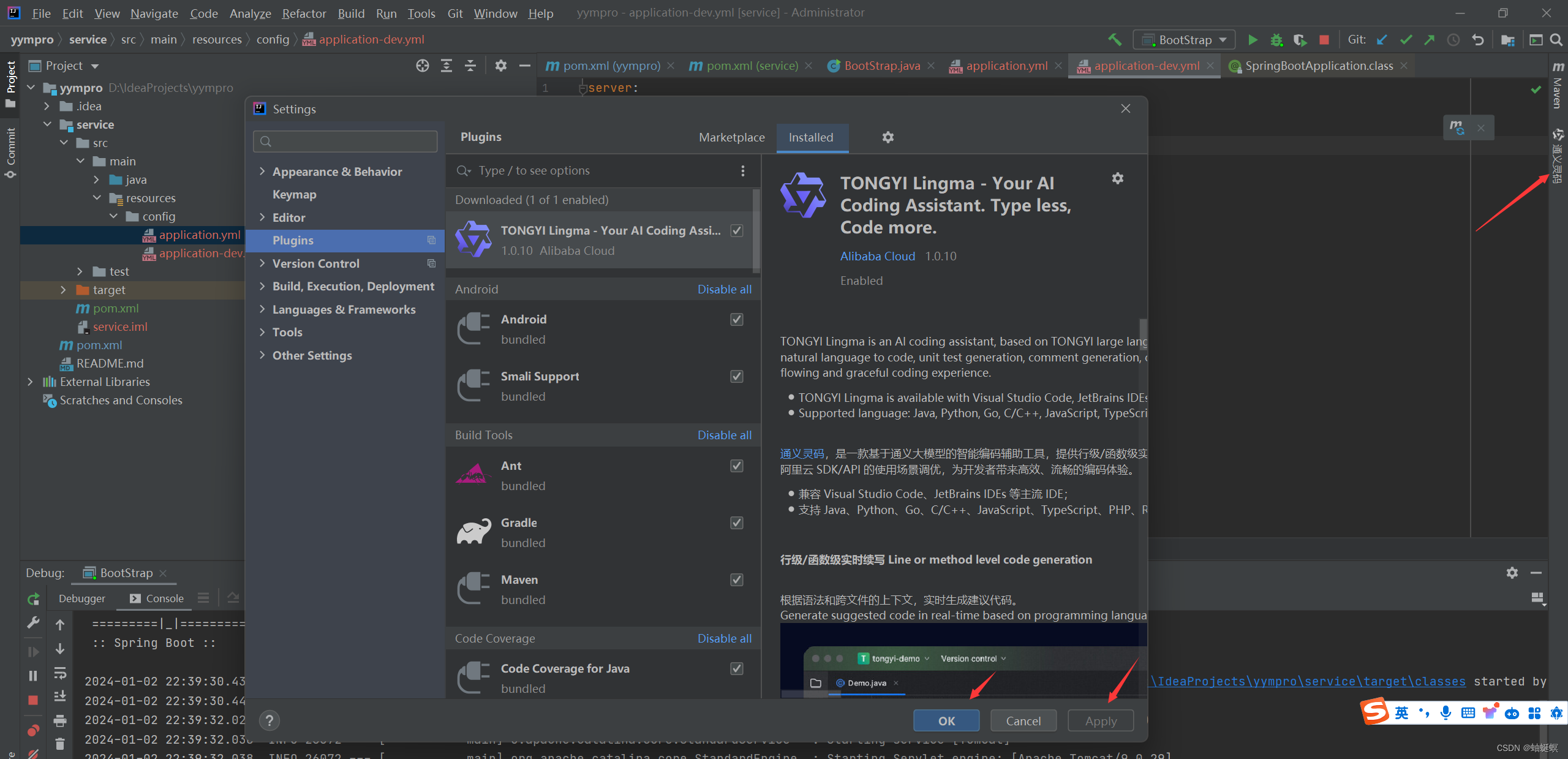Open the Maven tool window sidebar

point(1558,86)
